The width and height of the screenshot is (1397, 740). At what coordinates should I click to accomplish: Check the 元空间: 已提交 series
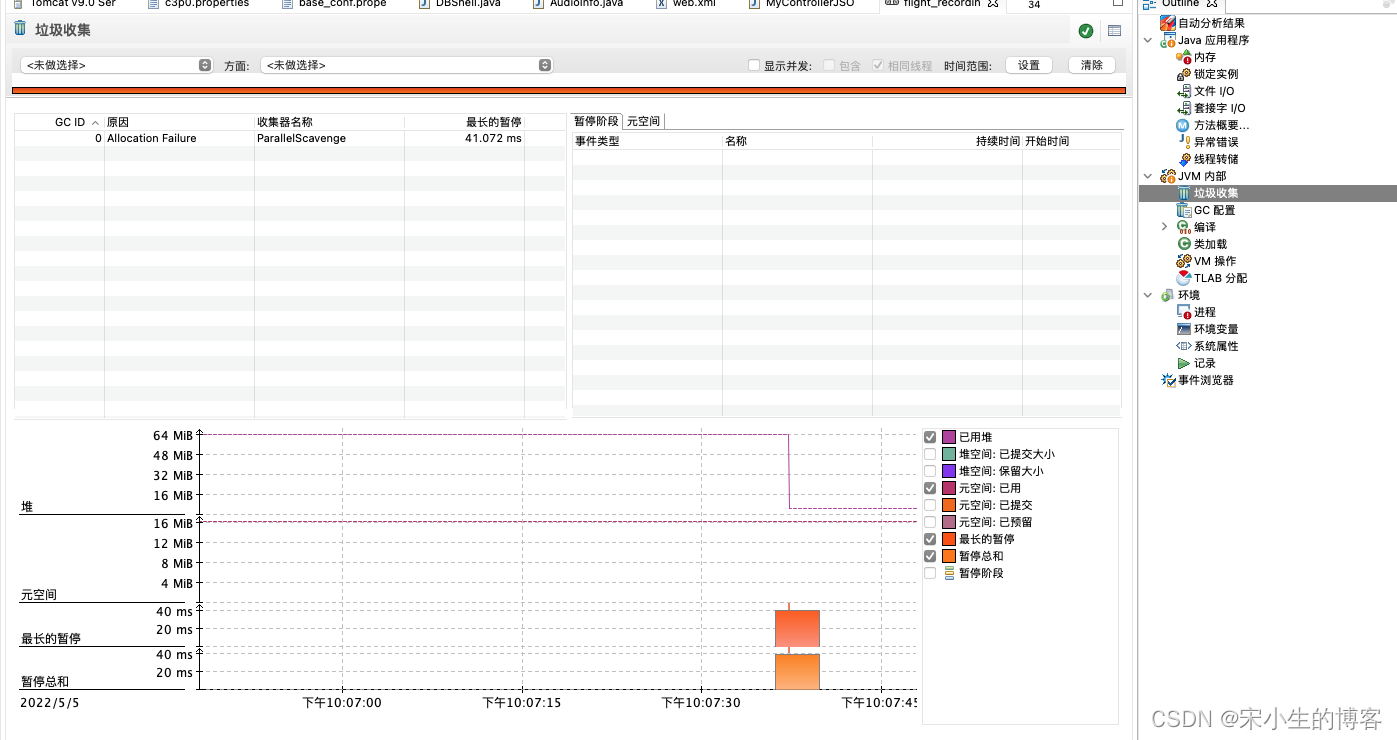tap(931, 505)
